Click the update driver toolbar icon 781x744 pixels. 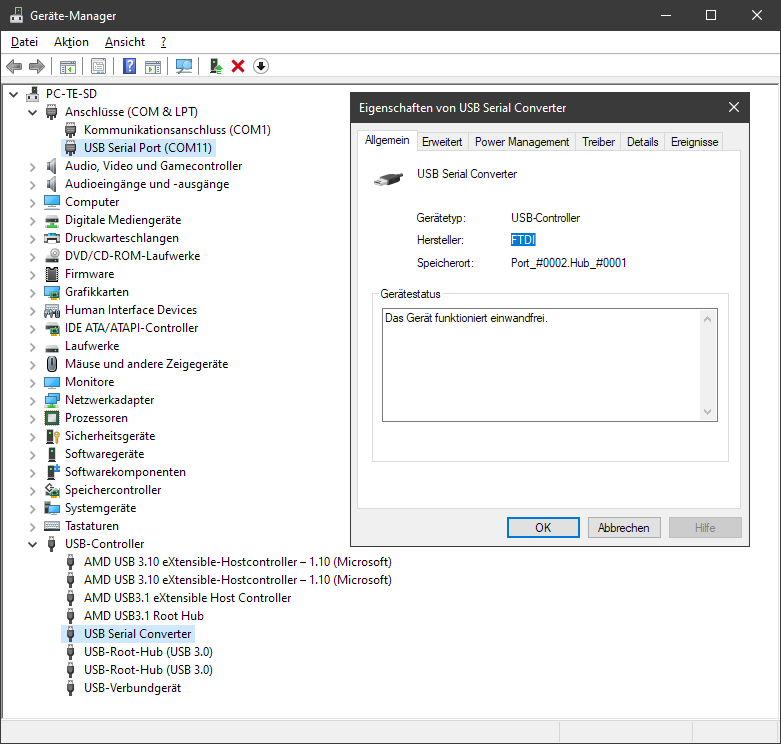(215, 66)
